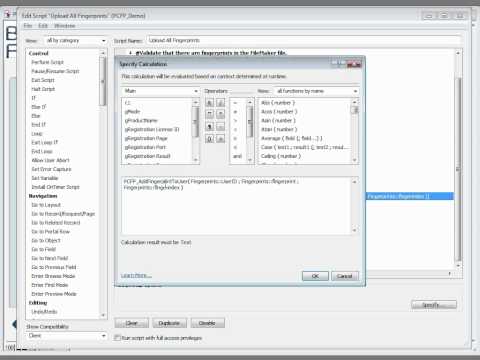Select Enter Browse Mode script step
Viewport: 480px width, 360px height.
pyautogui.click(x=53, y=276)
